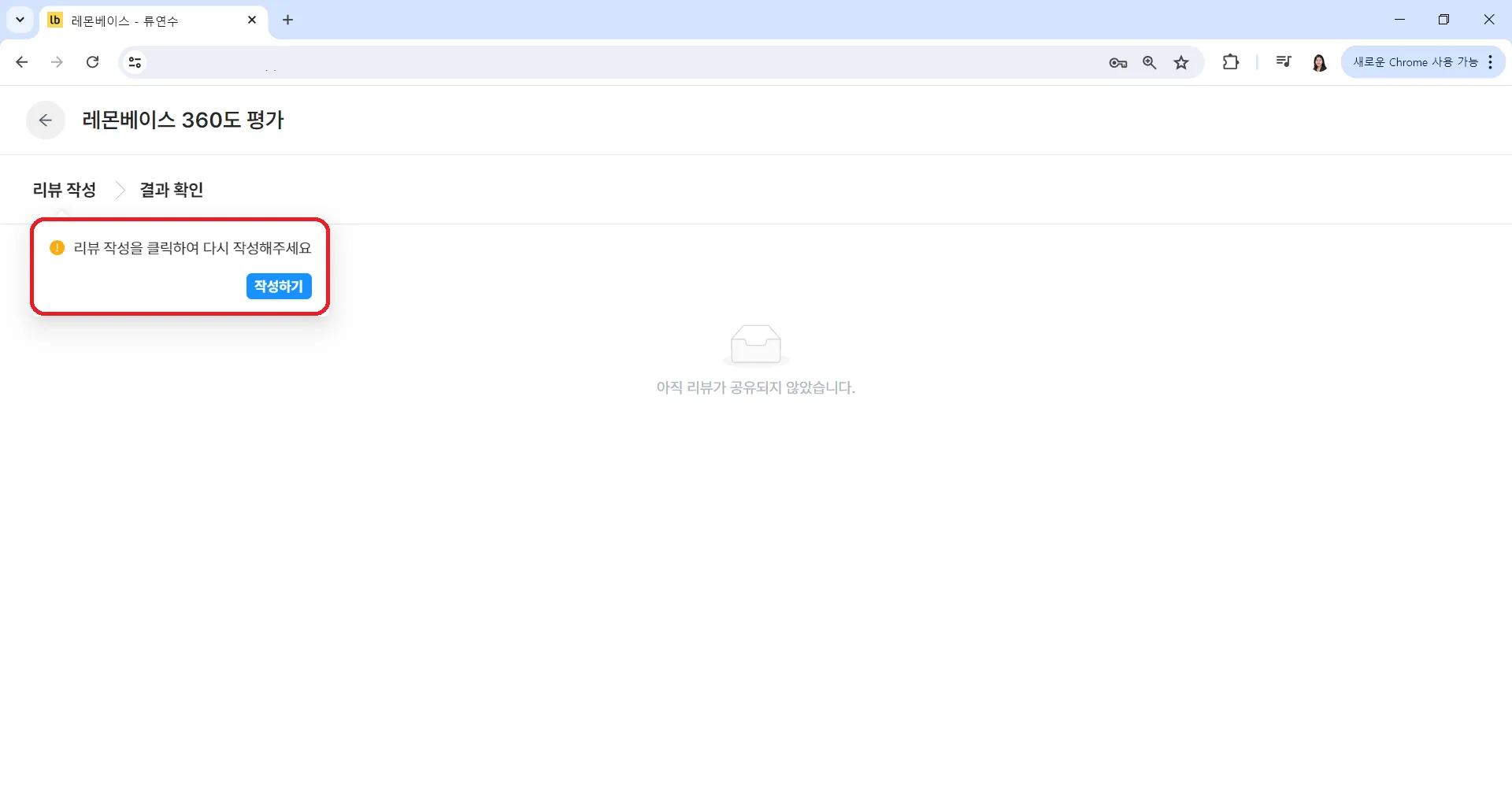The height and width of the screenshot is (811, 1512).
Task: Open the tab search dropdown arrow
Action: pos(20,20)
